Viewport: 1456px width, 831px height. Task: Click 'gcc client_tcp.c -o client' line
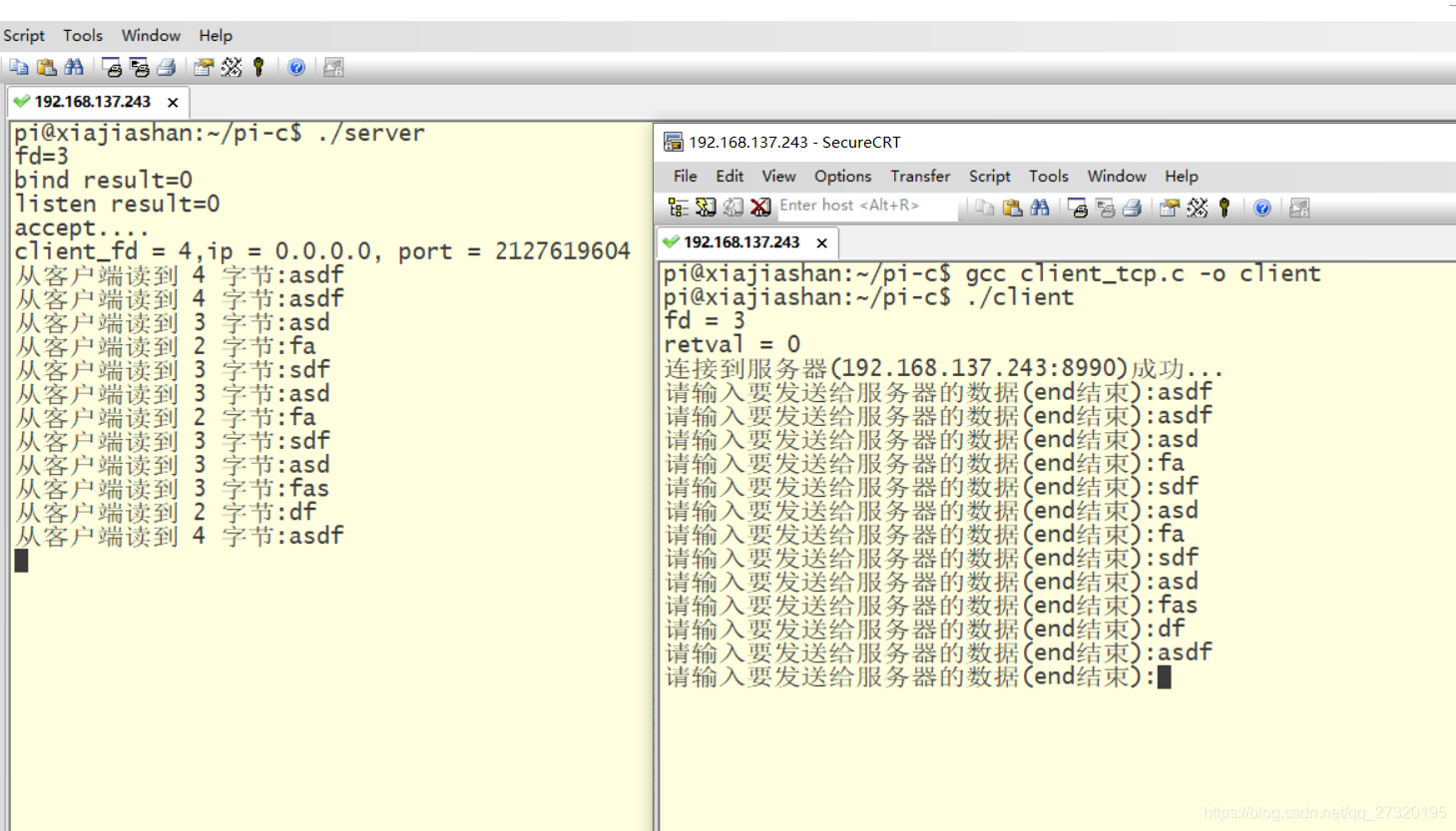(x=992, y=273)
